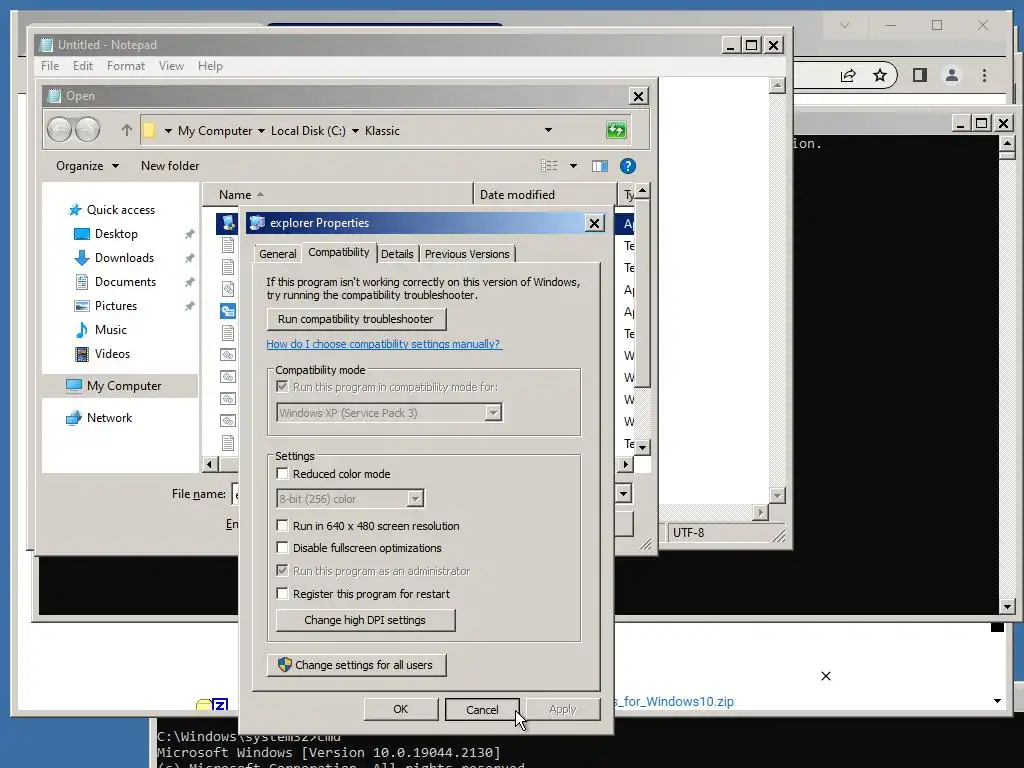Image resolution: width=1024 pixels, height=768 pixels.
Task: Toggle the preview pane icon
Action: [600, 166]
